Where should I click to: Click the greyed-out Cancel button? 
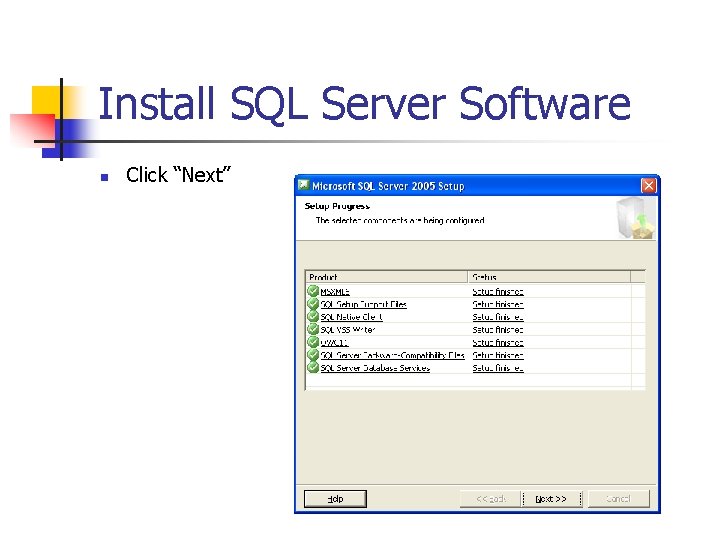[619, 499]
